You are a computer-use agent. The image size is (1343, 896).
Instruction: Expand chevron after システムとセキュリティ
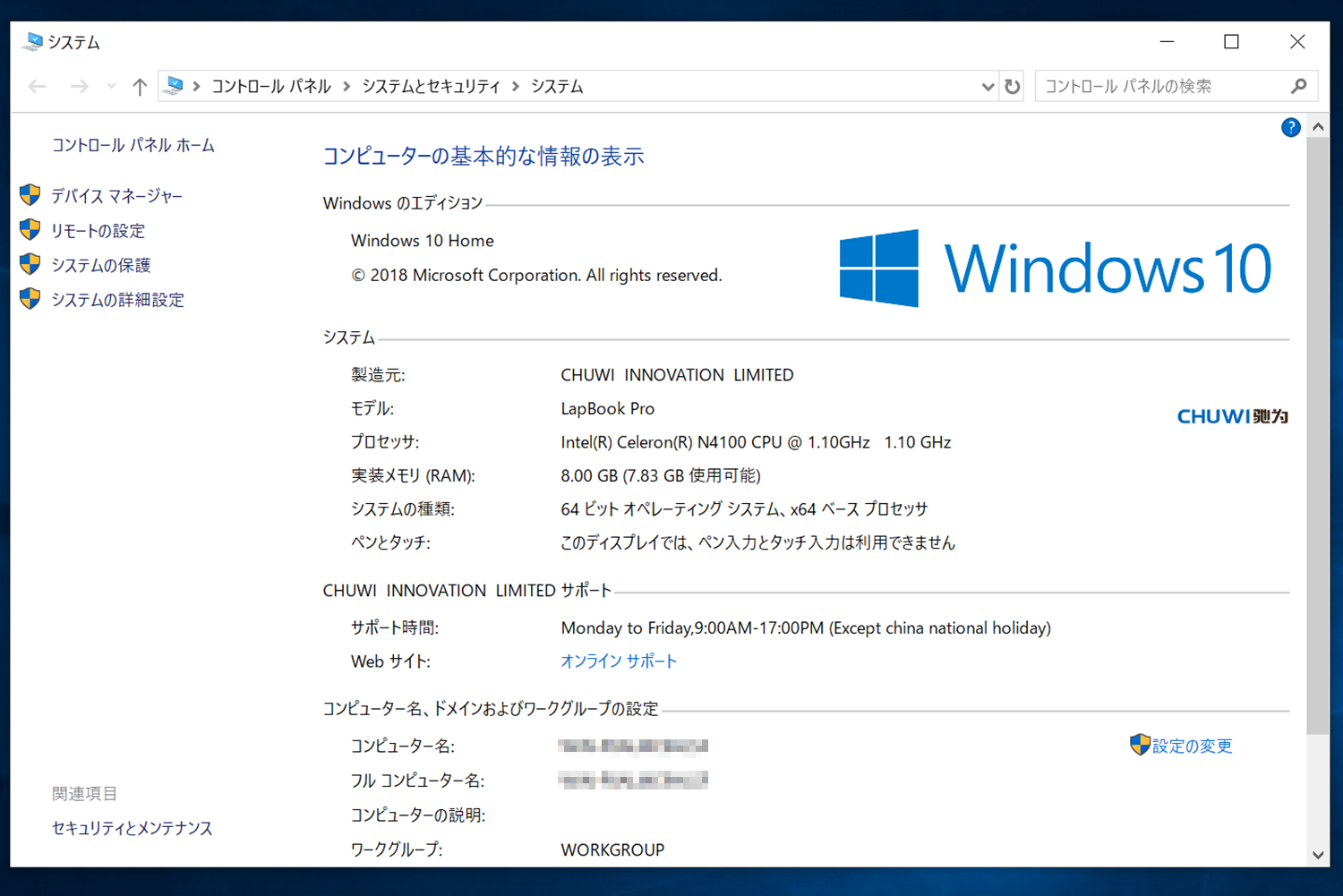pyautogui.click(x=516, y=87)
